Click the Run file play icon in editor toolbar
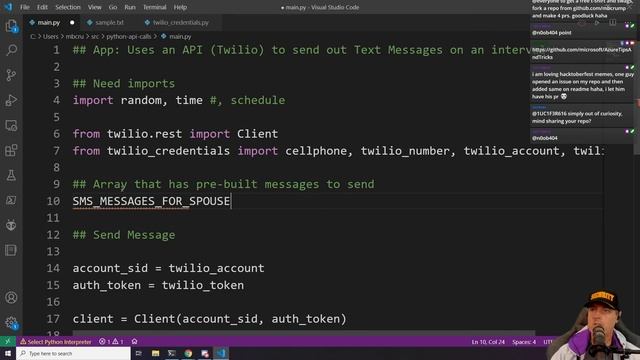Image resolution: width=640 pixels, height=360 pixels. (597, 23)
